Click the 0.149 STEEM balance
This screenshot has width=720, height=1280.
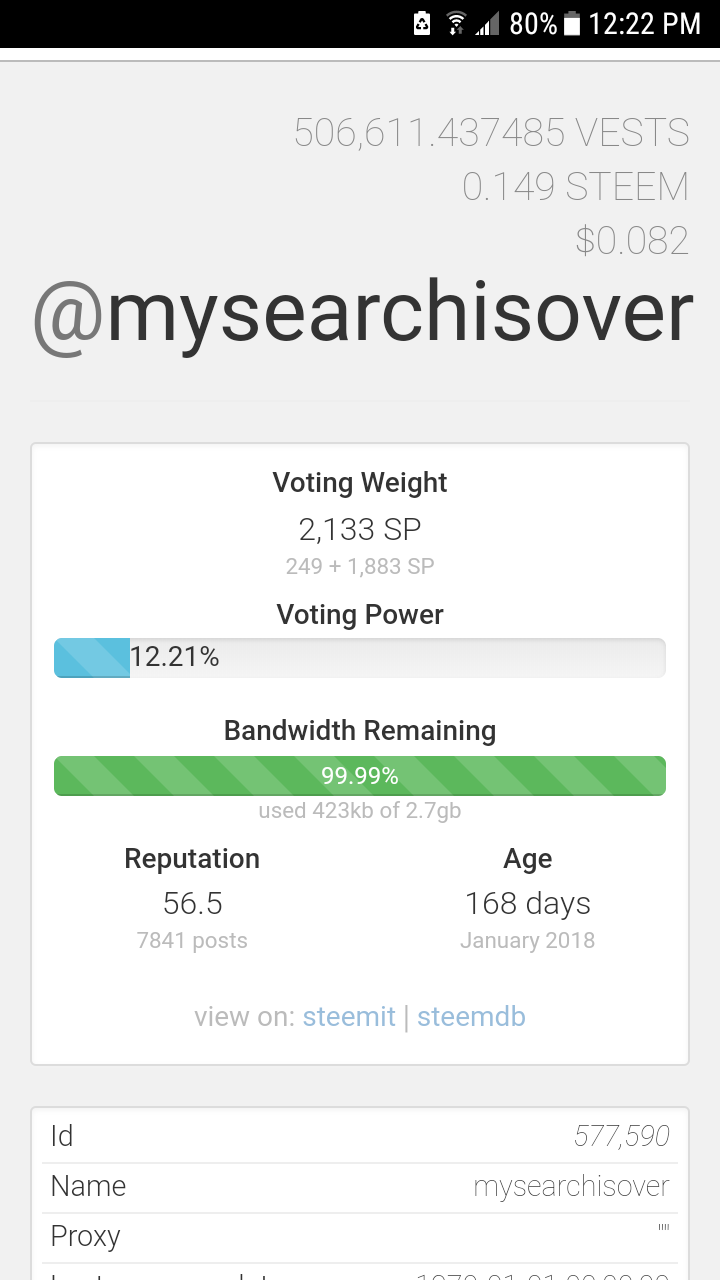576,187
